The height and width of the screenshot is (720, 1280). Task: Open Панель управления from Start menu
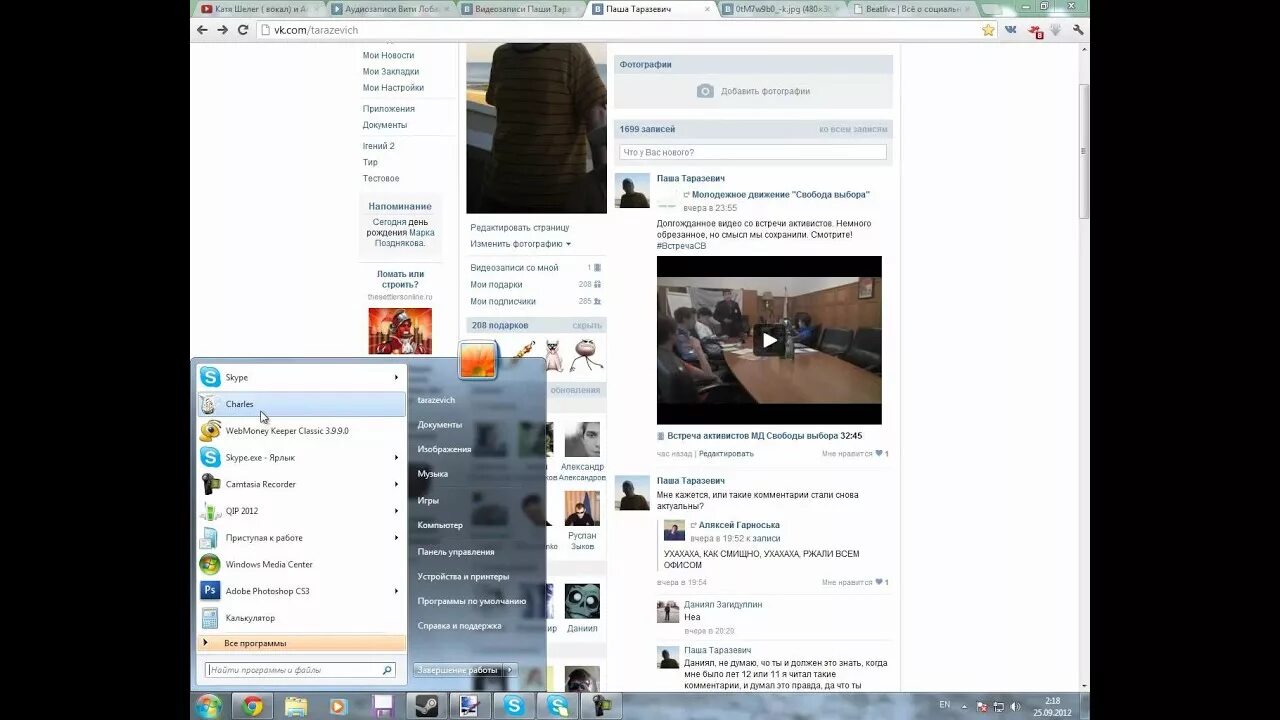click(x=456, y=551)
